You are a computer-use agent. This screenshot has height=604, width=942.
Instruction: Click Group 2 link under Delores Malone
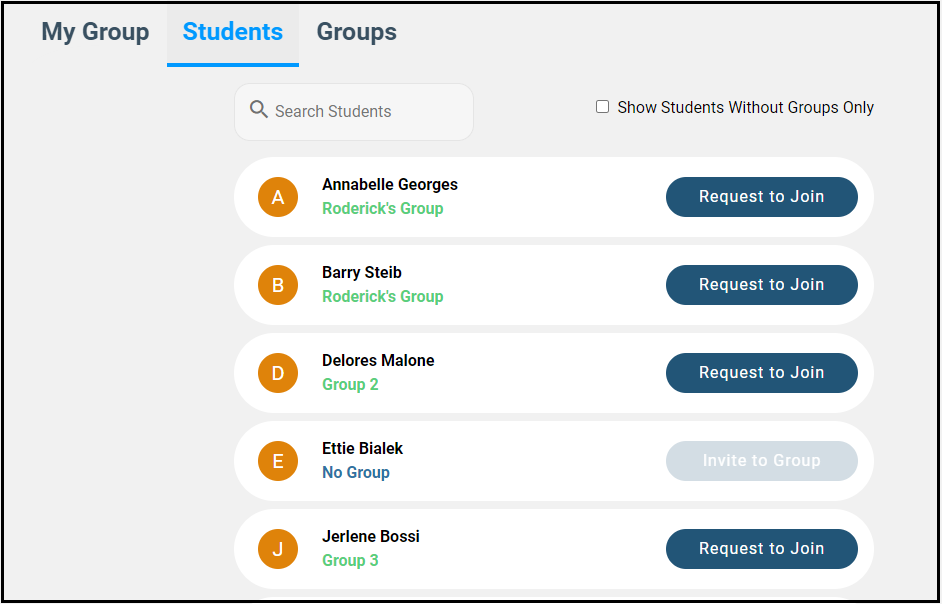pyautogui.click(x=350, y=385)
